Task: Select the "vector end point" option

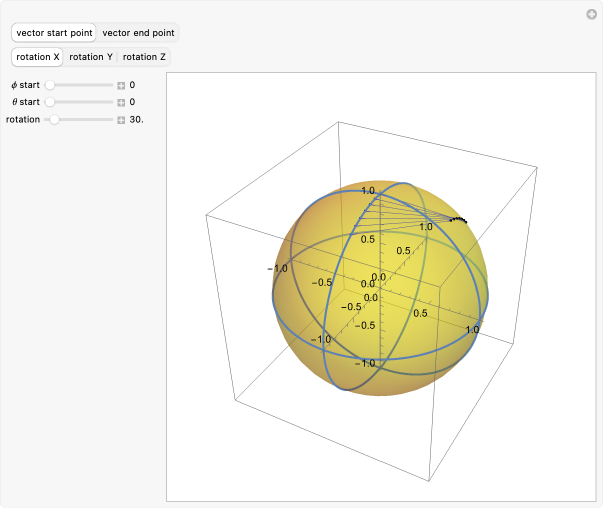Action: 138,33
